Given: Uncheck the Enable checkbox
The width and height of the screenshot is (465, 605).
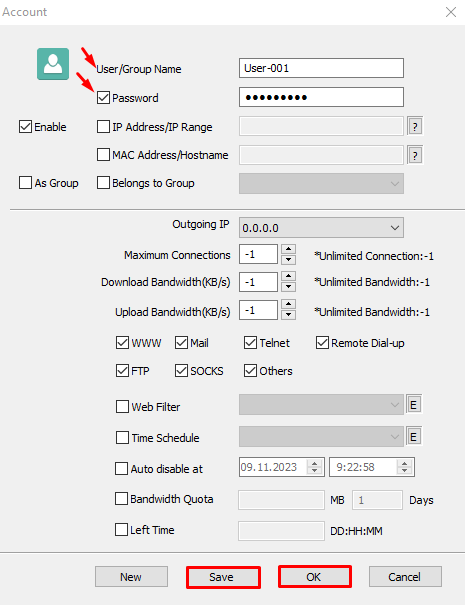Looking at the screenshot, I should point(25,127).
